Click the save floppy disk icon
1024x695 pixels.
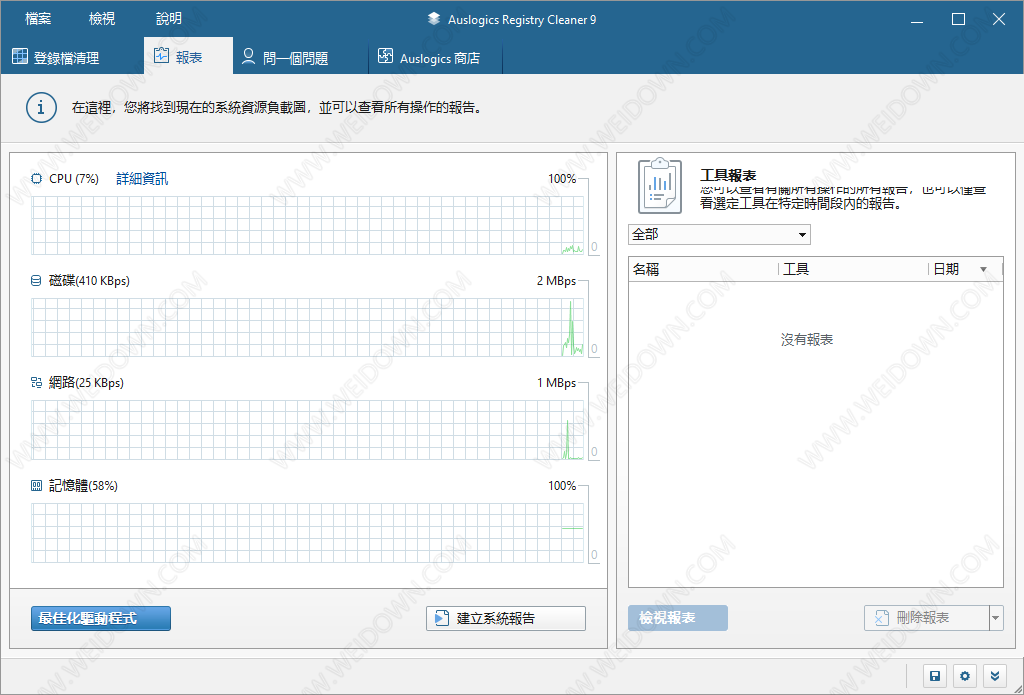pos(935,676)
